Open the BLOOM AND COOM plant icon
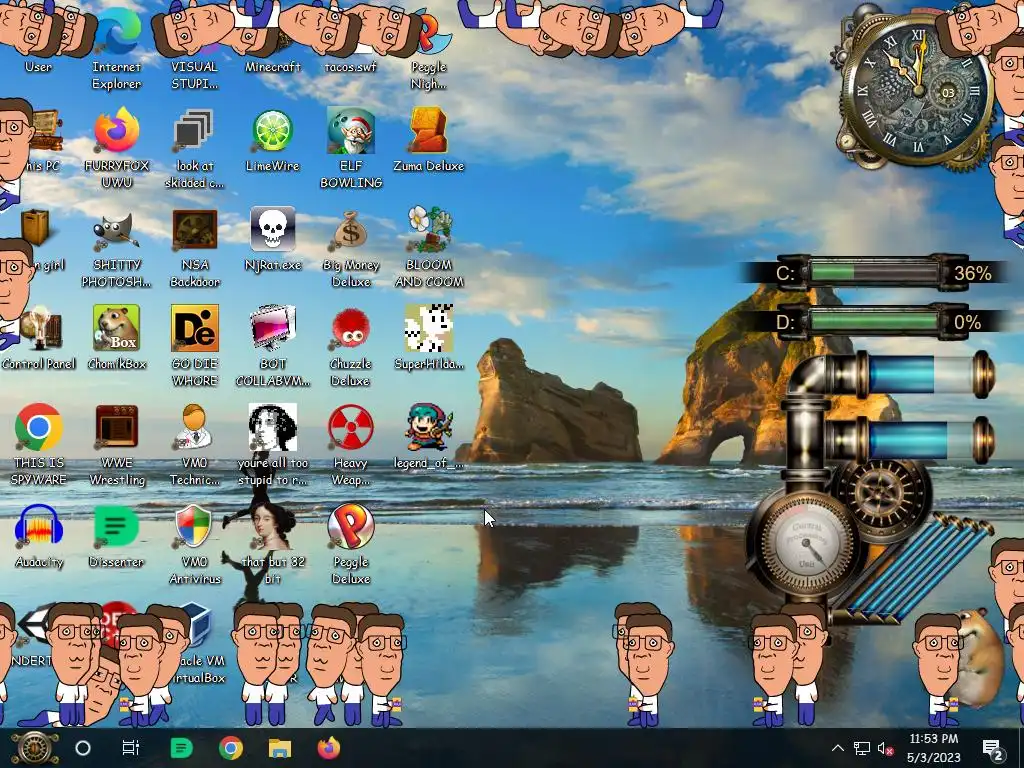 point(428,229)
